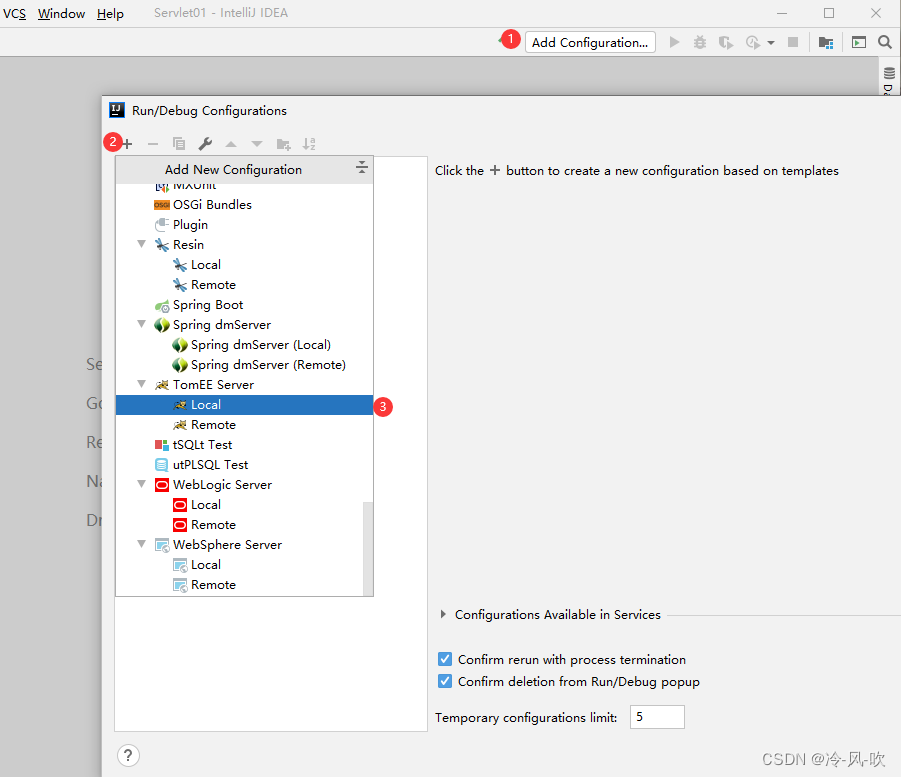The height and width of the screenshot is (777, 901).
Task: Expand Configurations Available in Services section
Action: (x=443, y=614)
